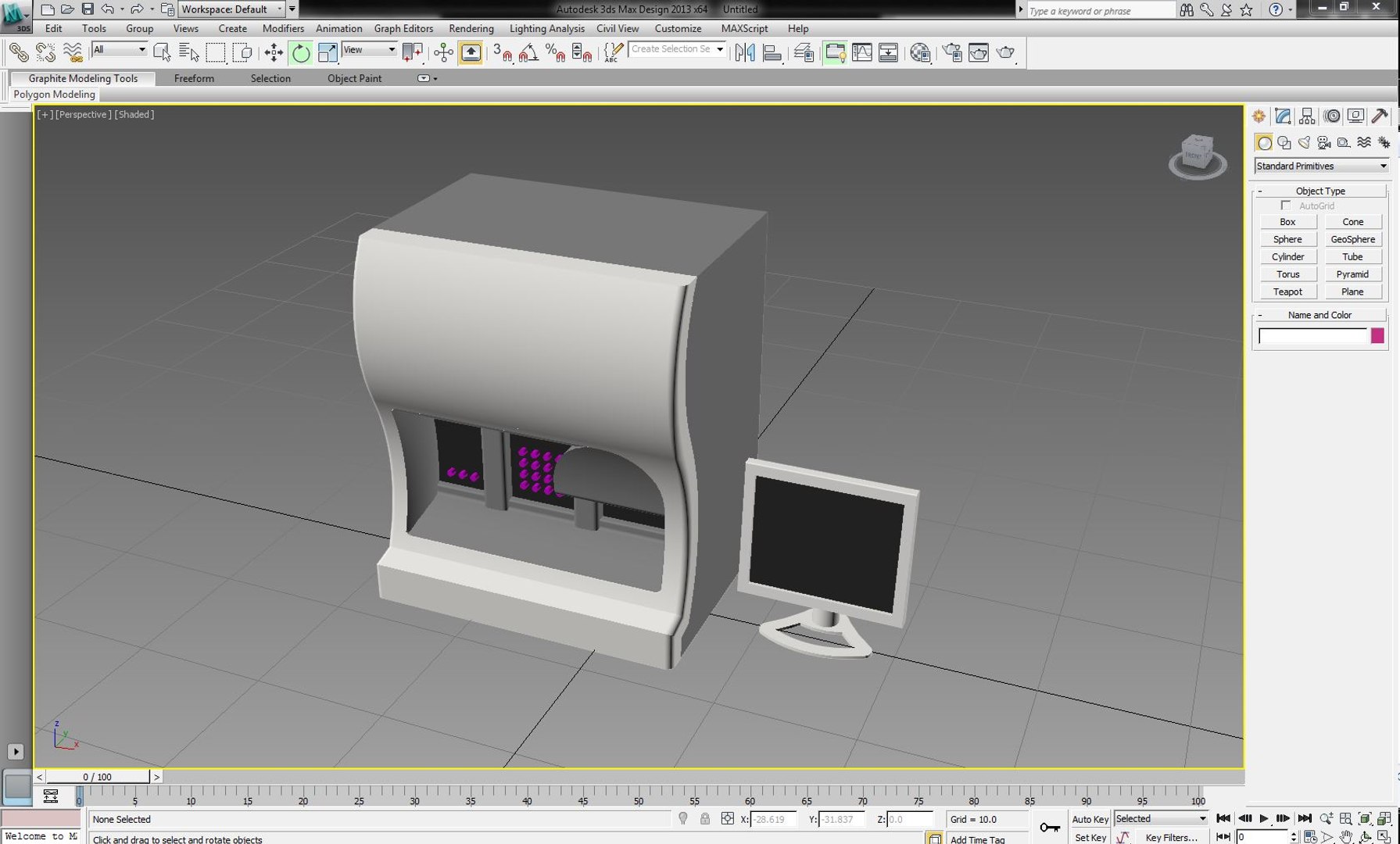The height and width of the screenshot is (844, 1400).
Task: Open the View reference coordinate dropdown
Action: pyautogui.click(x=369, y=49)
